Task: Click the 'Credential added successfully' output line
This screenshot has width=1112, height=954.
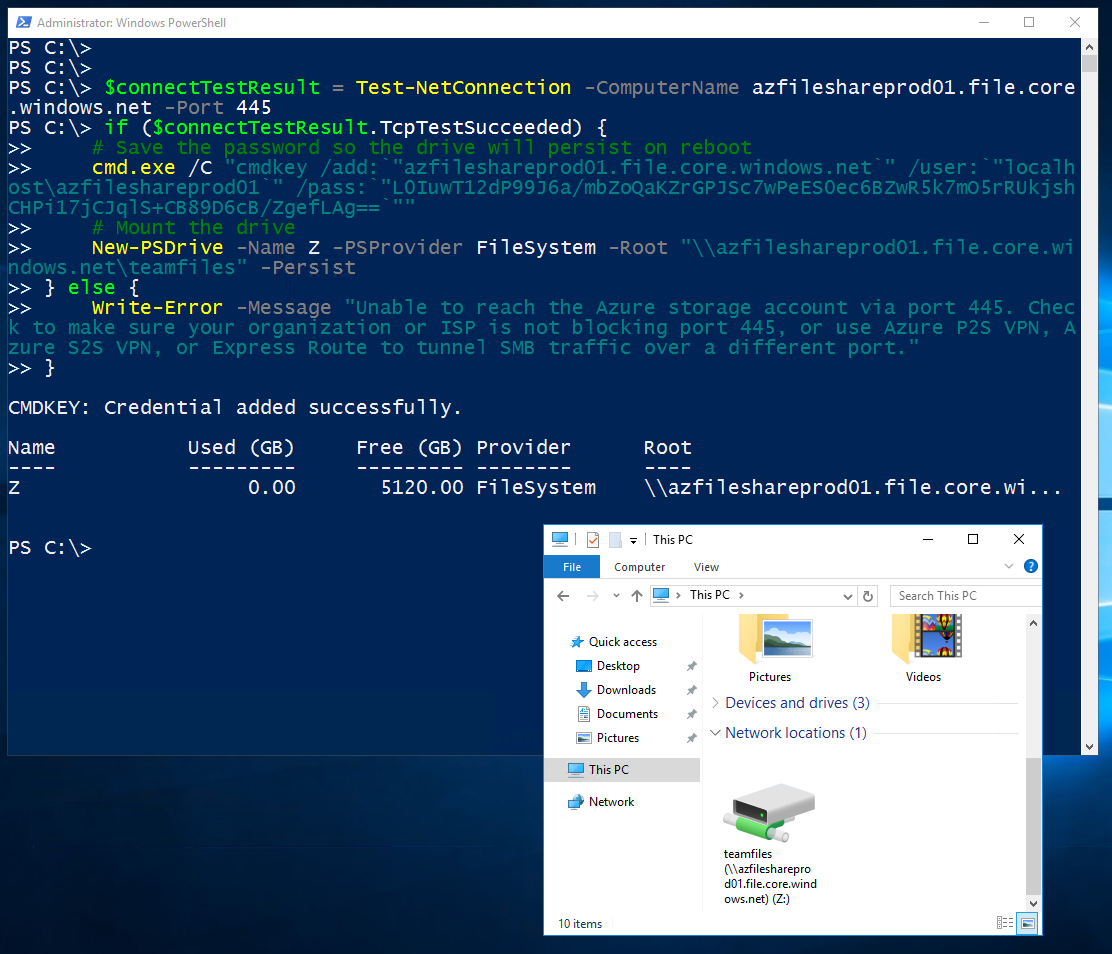Action: tap(235, 407)
